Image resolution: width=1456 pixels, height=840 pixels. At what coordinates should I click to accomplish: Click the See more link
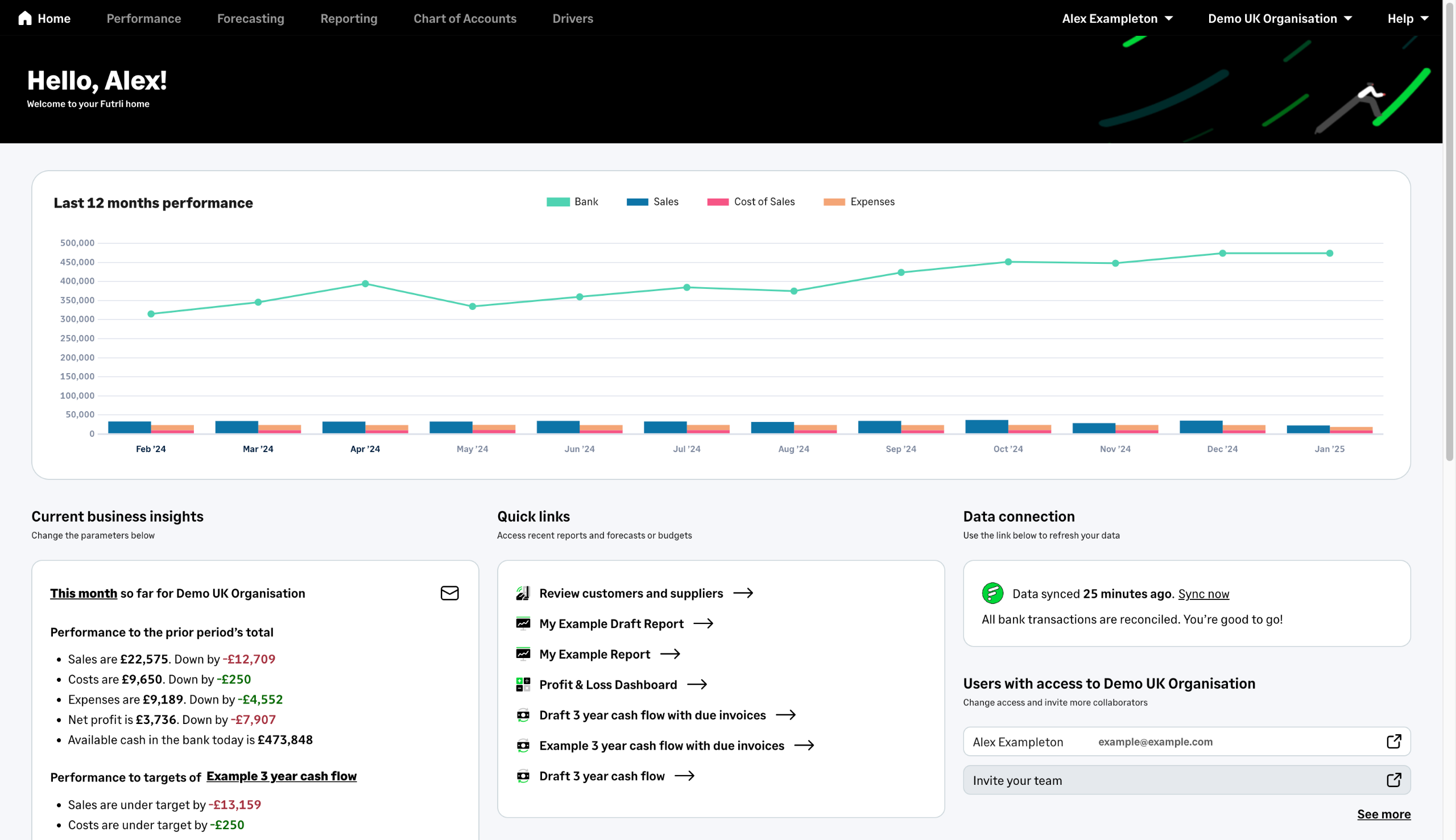pos(1383,814)
